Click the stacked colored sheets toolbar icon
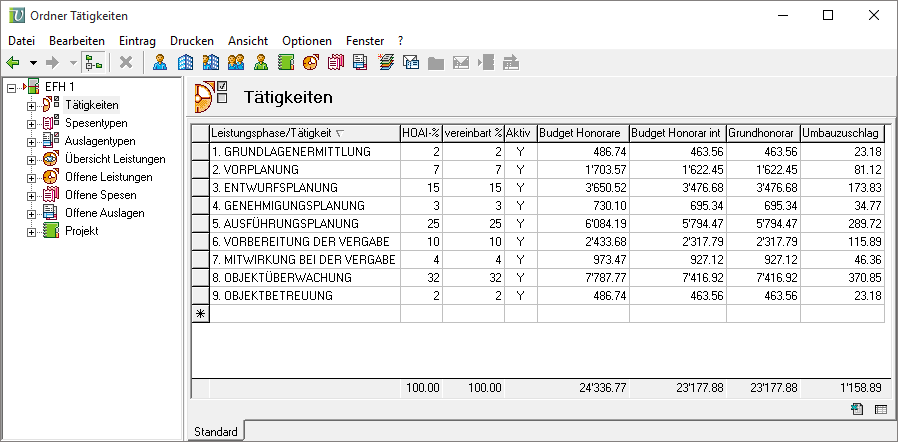This screenshot has width=898, height=442. [385, 62]
